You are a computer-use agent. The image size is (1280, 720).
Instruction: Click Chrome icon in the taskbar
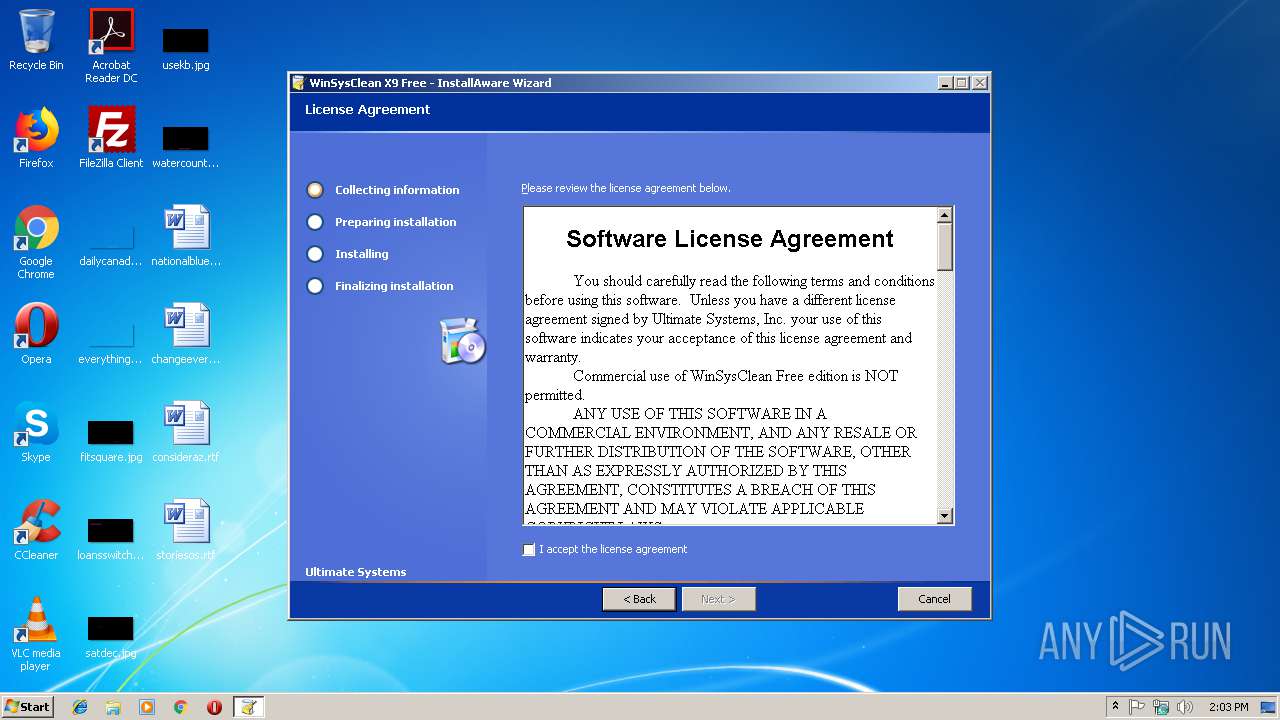point(181,707)
